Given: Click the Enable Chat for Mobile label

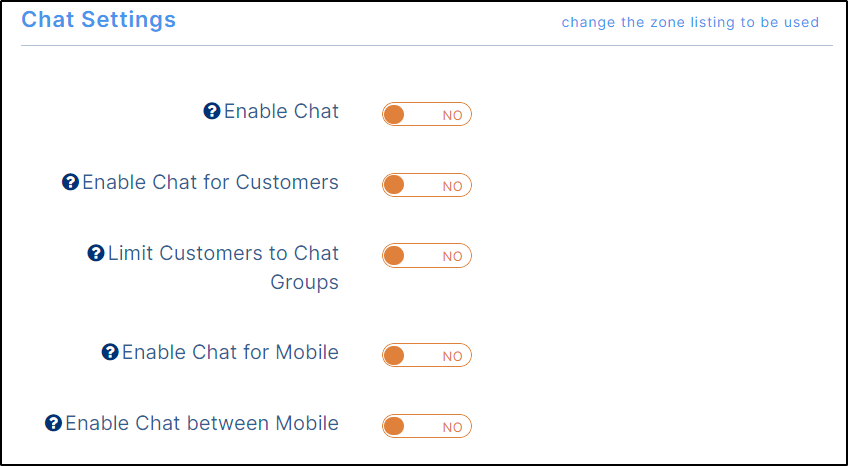Looking at the screenshot, I should (x=230, y=352).
